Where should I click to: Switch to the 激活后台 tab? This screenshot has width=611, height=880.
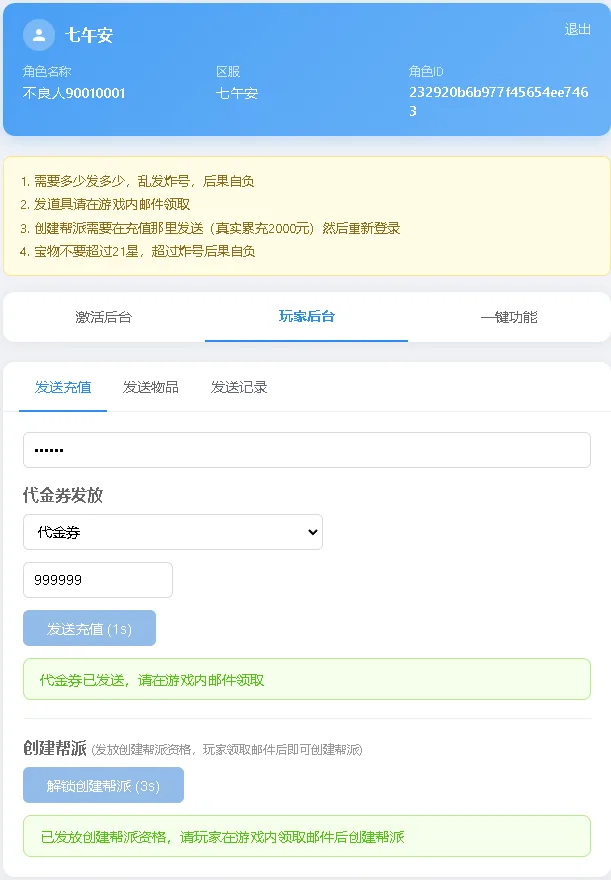pyautogui.click(x=104, y=317)
